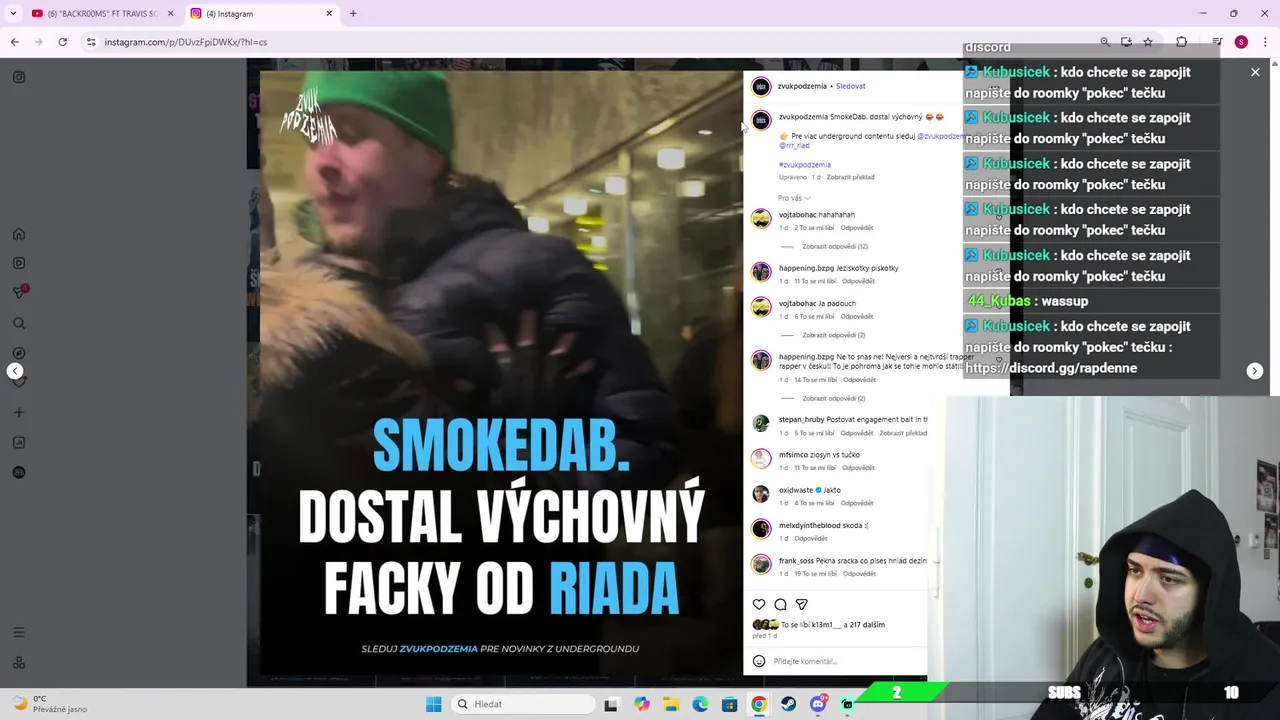
Task: Reply to oxidwaste Jakto comment
Action: (x=857, y=503)
